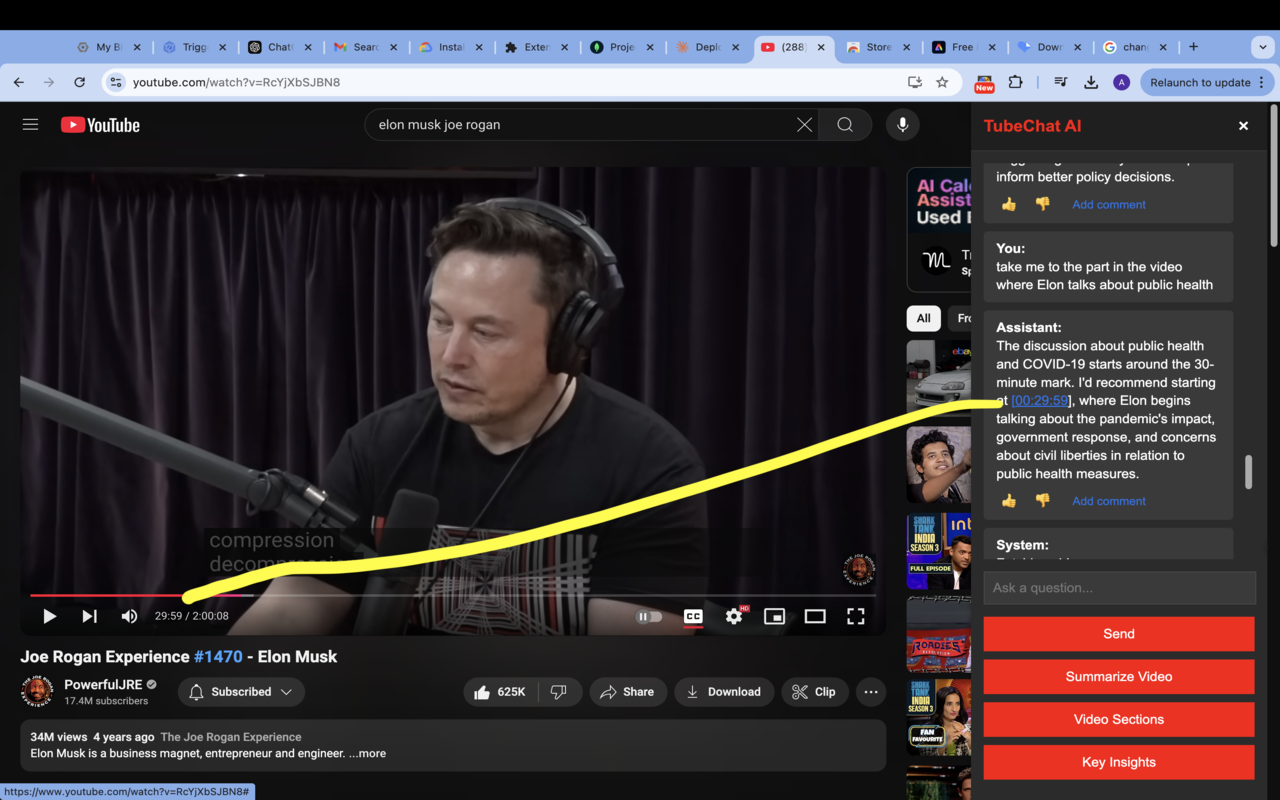Start voice search with the microphone icon
This screenshot has height=800, width=1280.
click(x=902, y=124)
